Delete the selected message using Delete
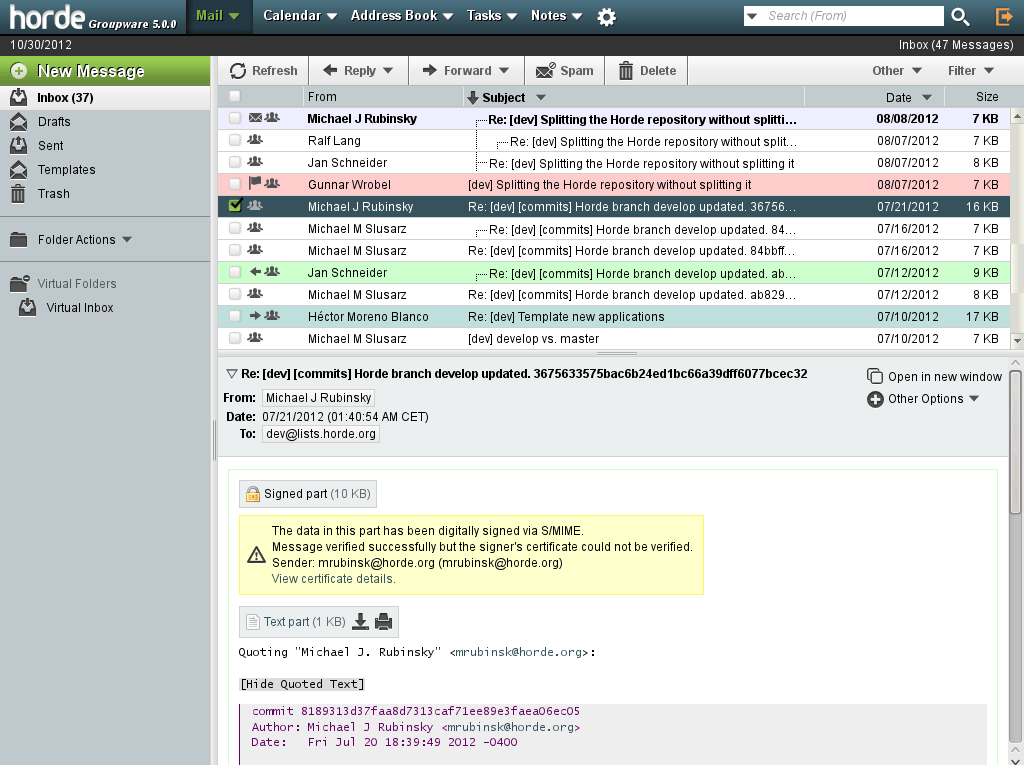The image size is (1024, 765). [x=647, y=71]
